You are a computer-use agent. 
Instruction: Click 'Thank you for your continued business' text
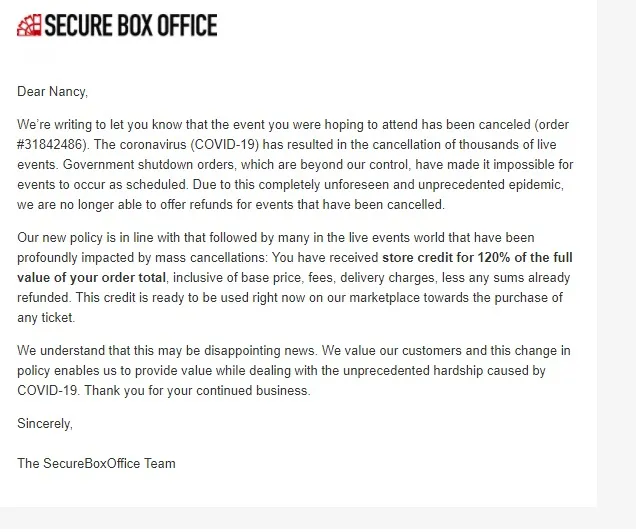click(x=197, y=391)
